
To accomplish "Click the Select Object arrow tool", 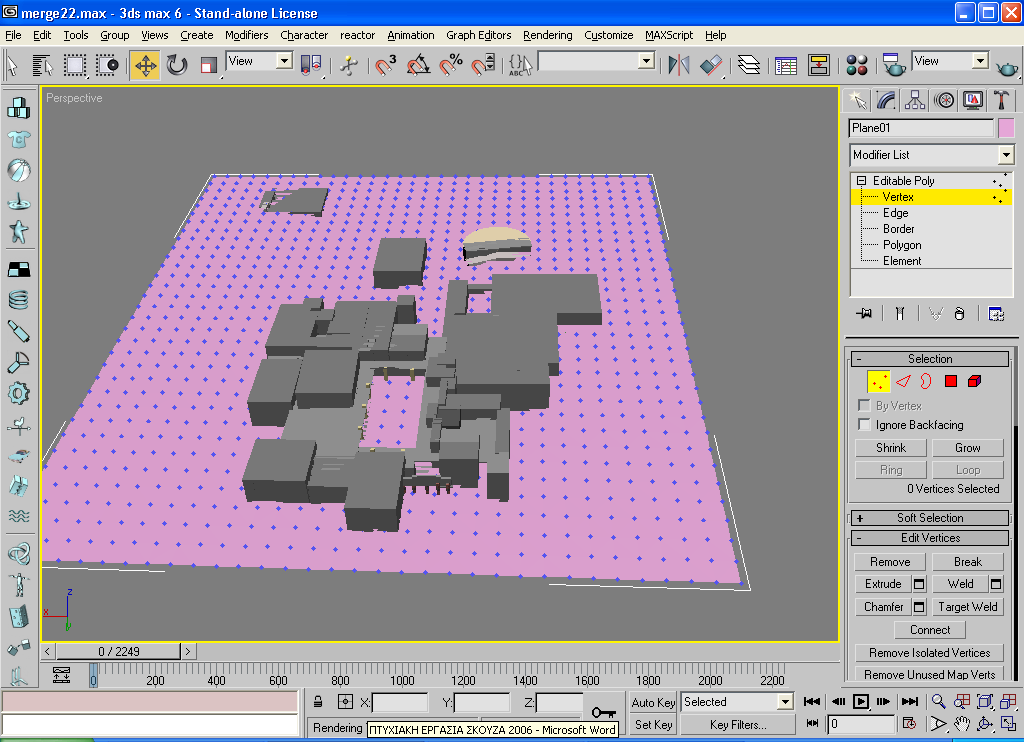I will (x=12, y=65).
